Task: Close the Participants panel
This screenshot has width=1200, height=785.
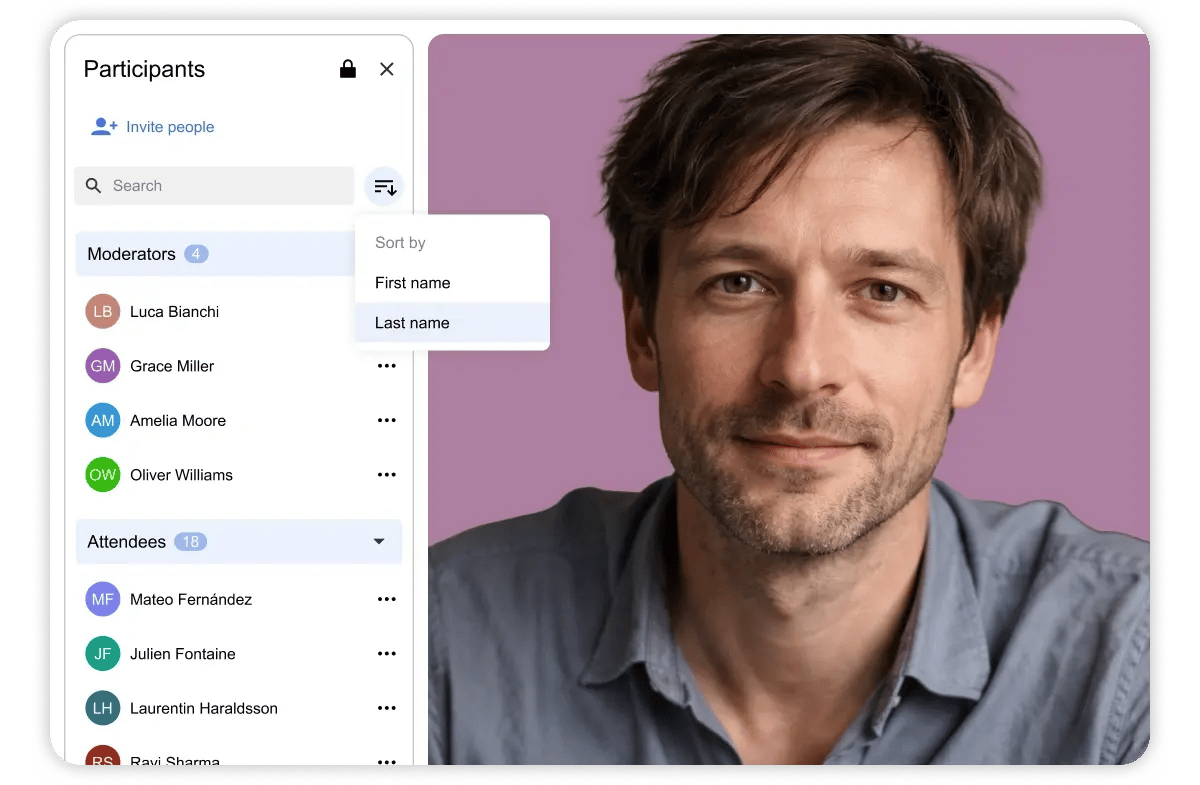Action: [387, 69]
